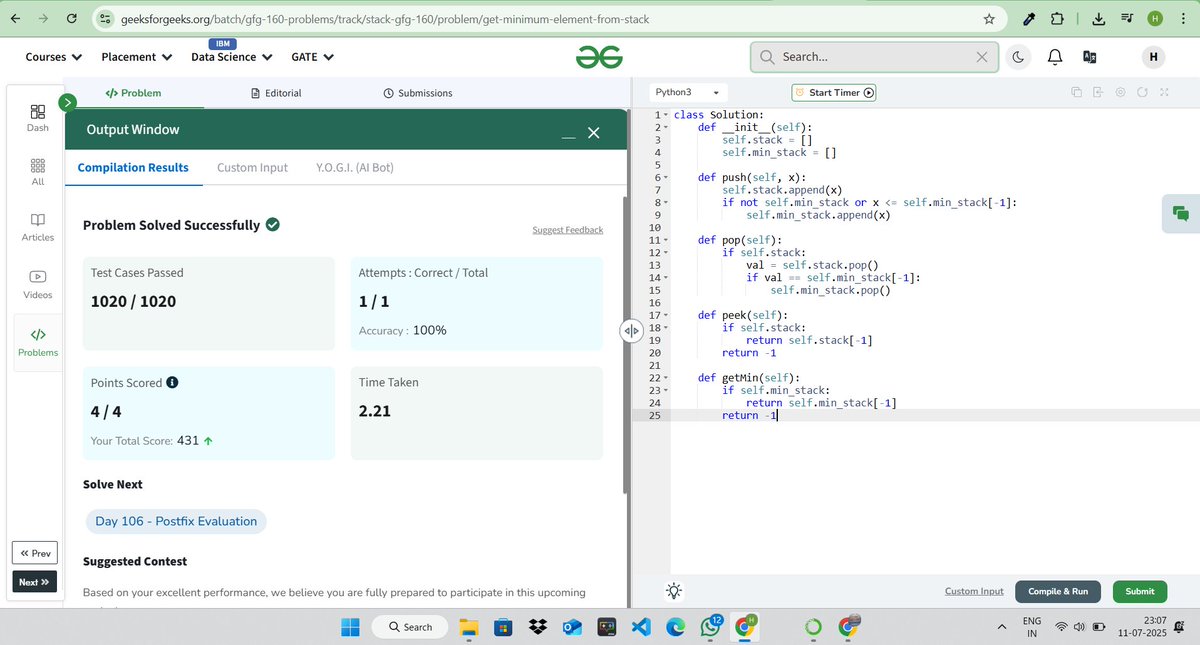The image size is (1200, 645).
Task: Collapse sidebar with green arrow button
Action: coord(68,102)
